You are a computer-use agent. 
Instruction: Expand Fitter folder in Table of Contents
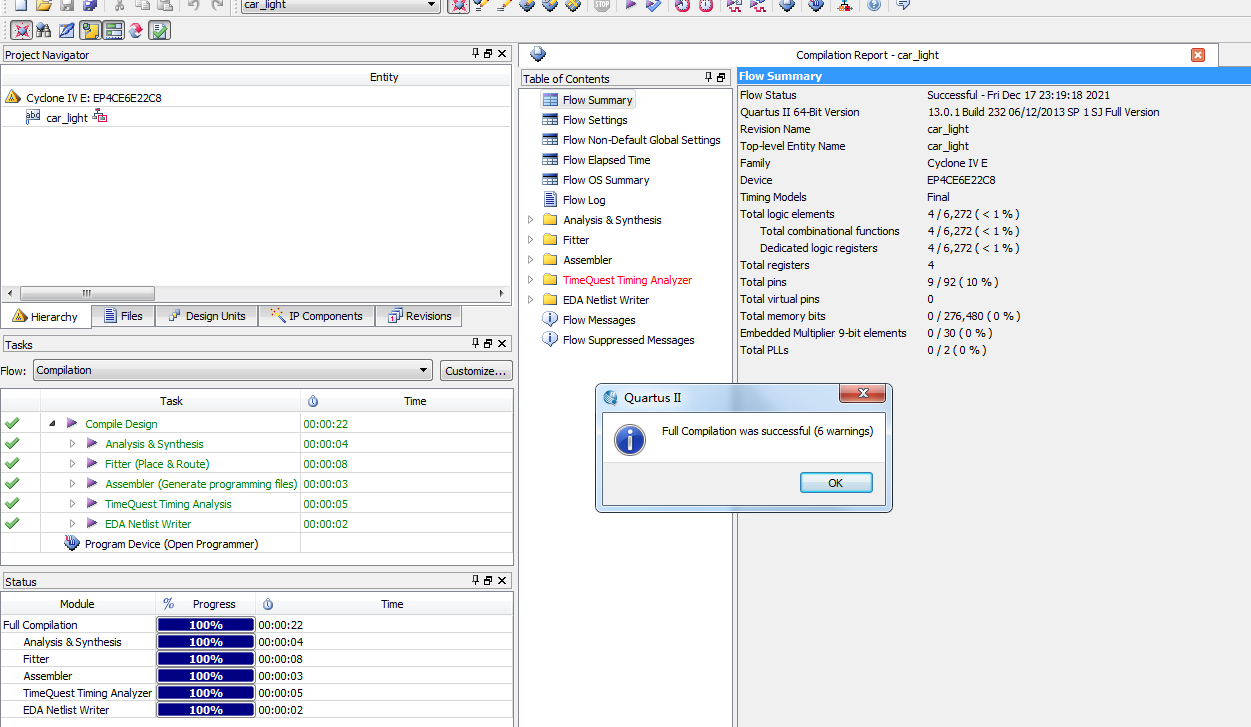click(x=531, y=240)
